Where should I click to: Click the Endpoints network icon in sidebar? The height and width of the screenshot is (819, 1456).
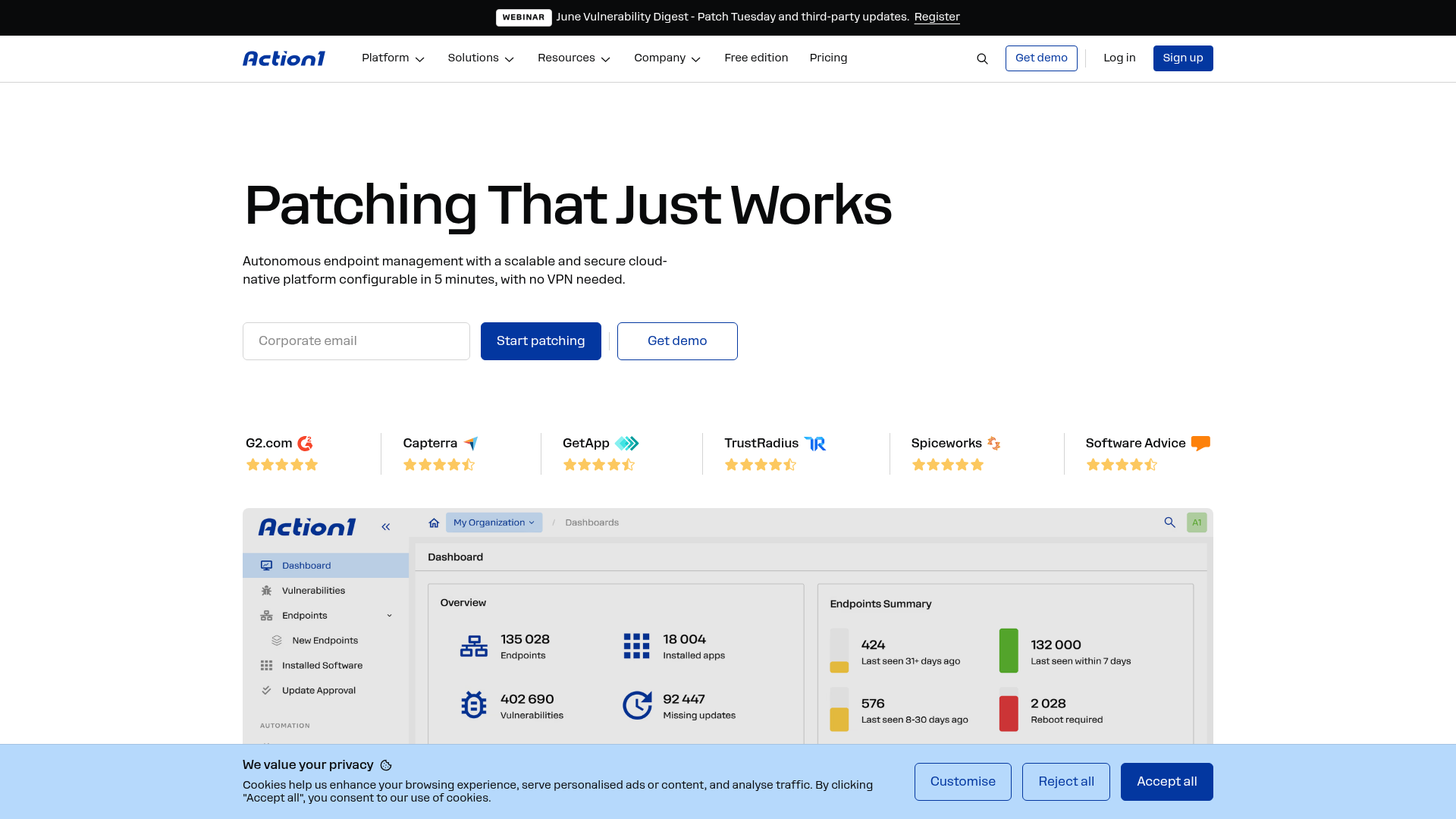[x=266, y=616]
